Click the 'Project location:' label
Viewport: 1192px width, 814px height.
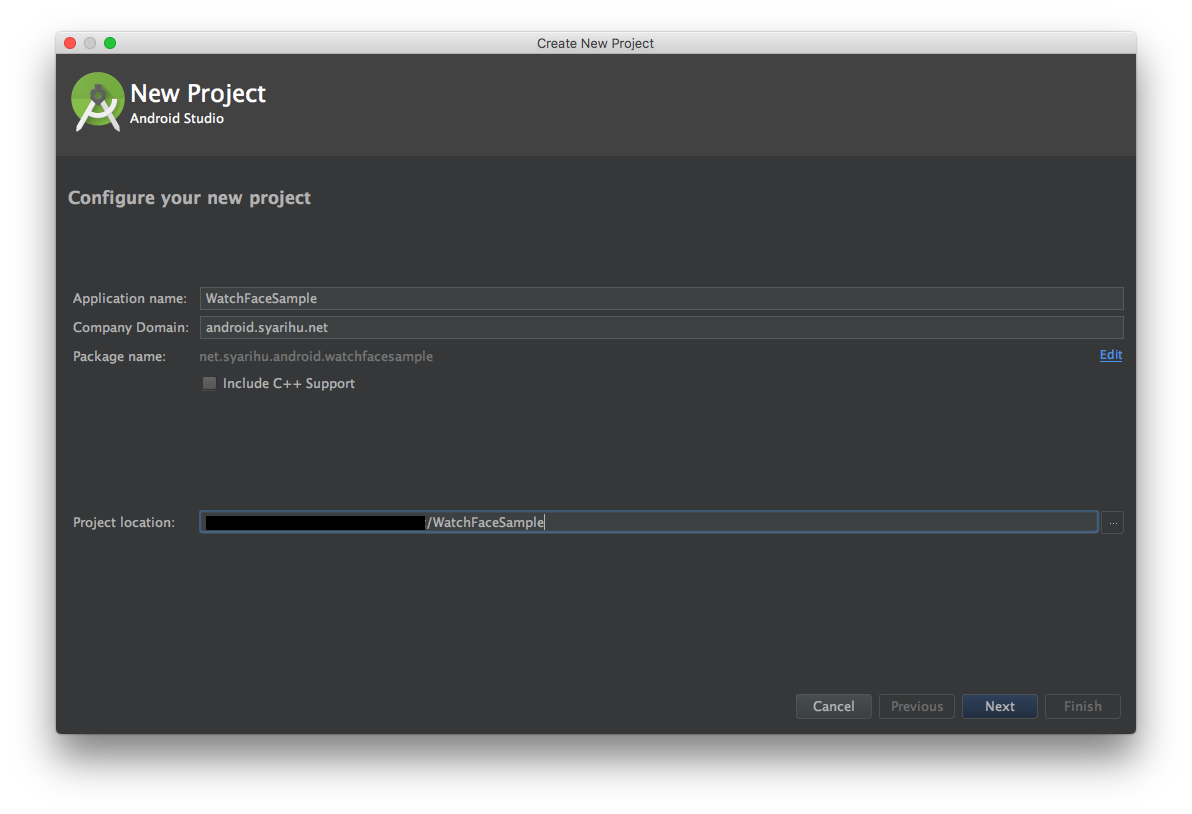(124, 522)
